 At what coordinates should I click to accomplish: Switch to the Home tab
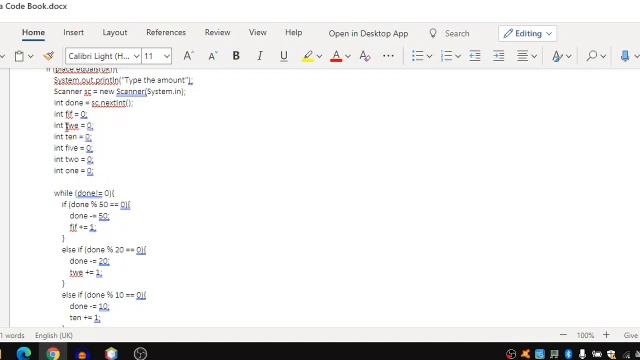click(x=33, y=33)
